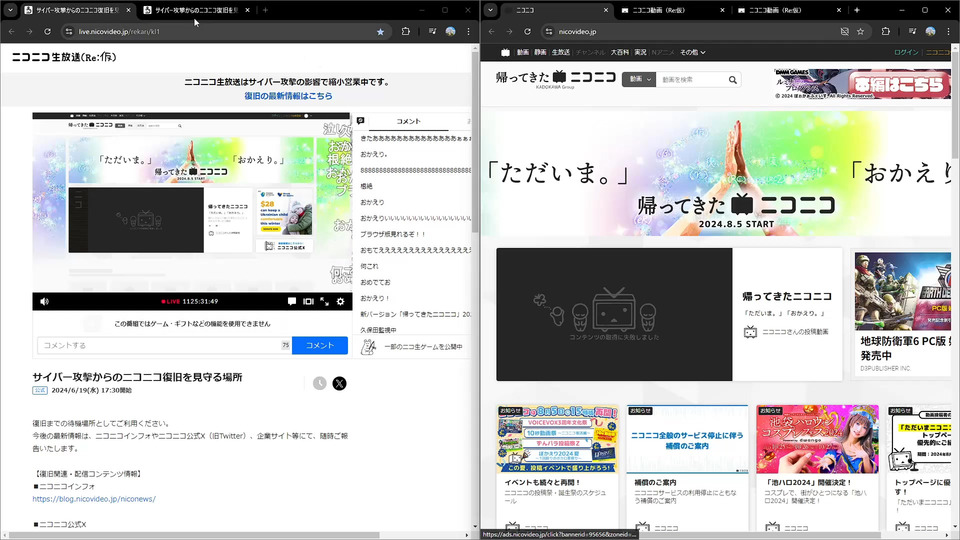Reload the nicovideo.jp page

pyautogui.click(x=527, y=31)
